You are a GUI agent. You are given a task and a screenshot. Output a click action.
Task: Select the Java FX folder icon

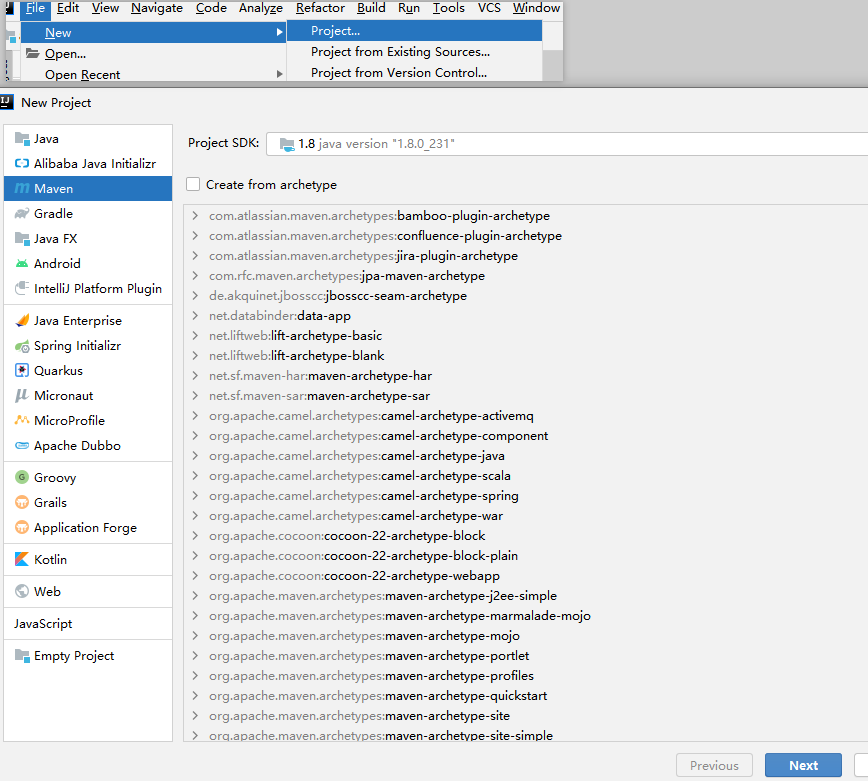22,239
